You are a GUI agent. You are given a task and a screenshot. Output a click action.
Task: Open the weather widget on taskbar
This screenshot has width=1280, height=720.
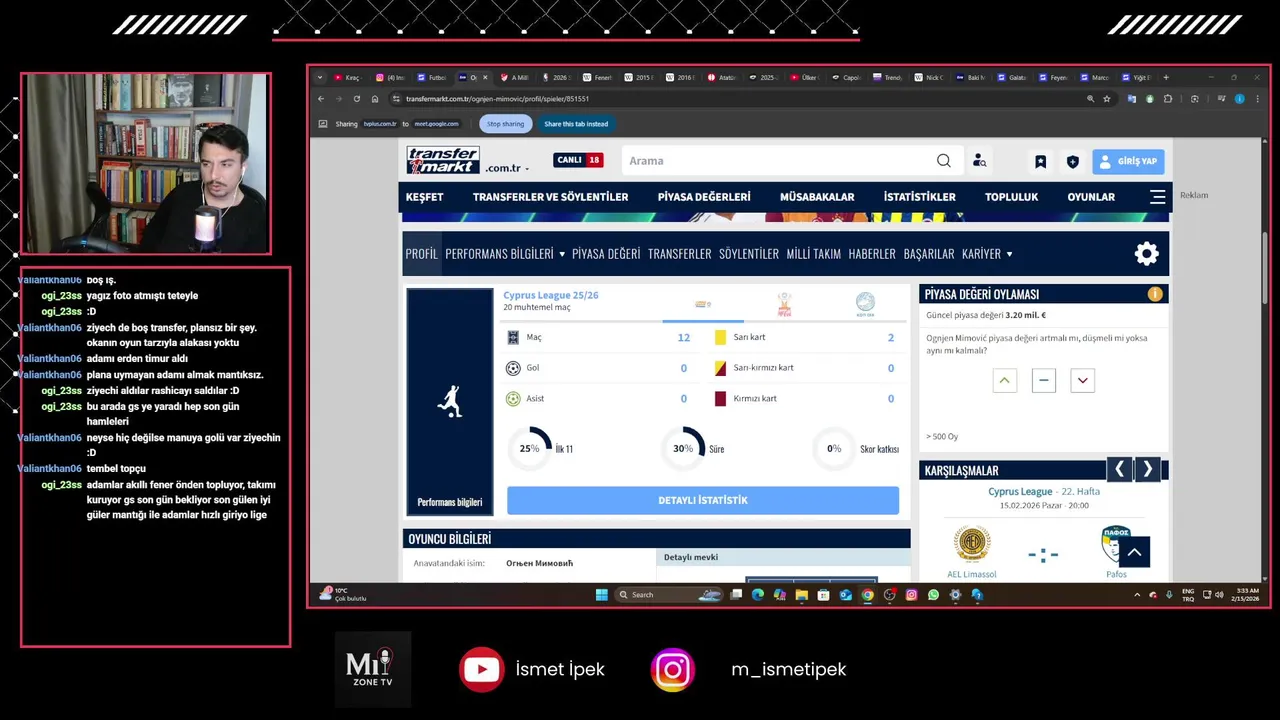click(343, 594)
